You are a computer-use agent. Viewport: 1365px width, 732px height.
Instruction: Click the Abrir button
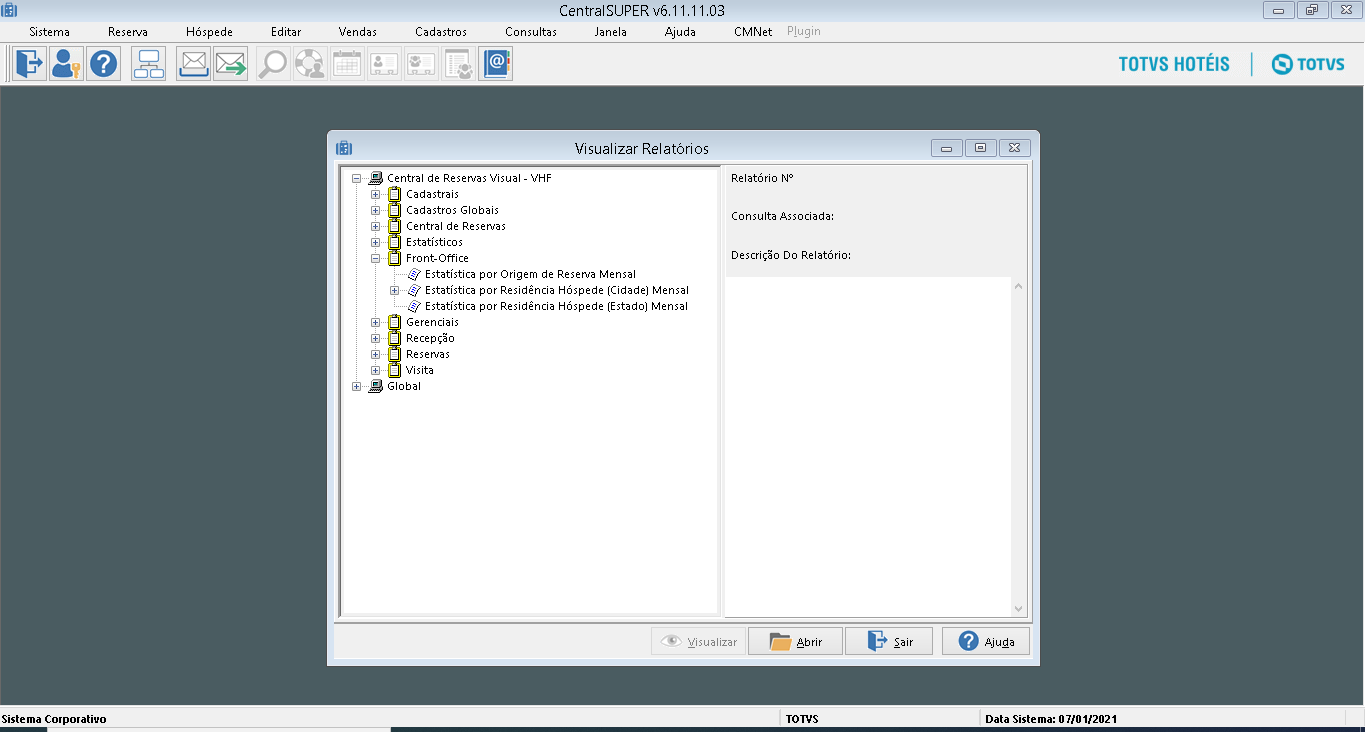click(795, 642)
